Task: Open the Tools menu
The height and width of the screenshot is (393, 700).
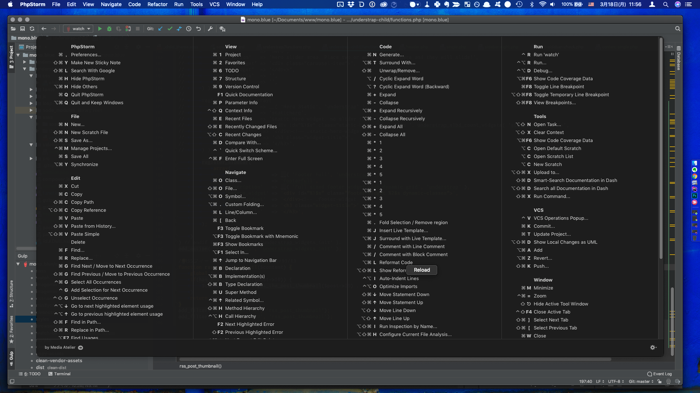Action: 196,4
